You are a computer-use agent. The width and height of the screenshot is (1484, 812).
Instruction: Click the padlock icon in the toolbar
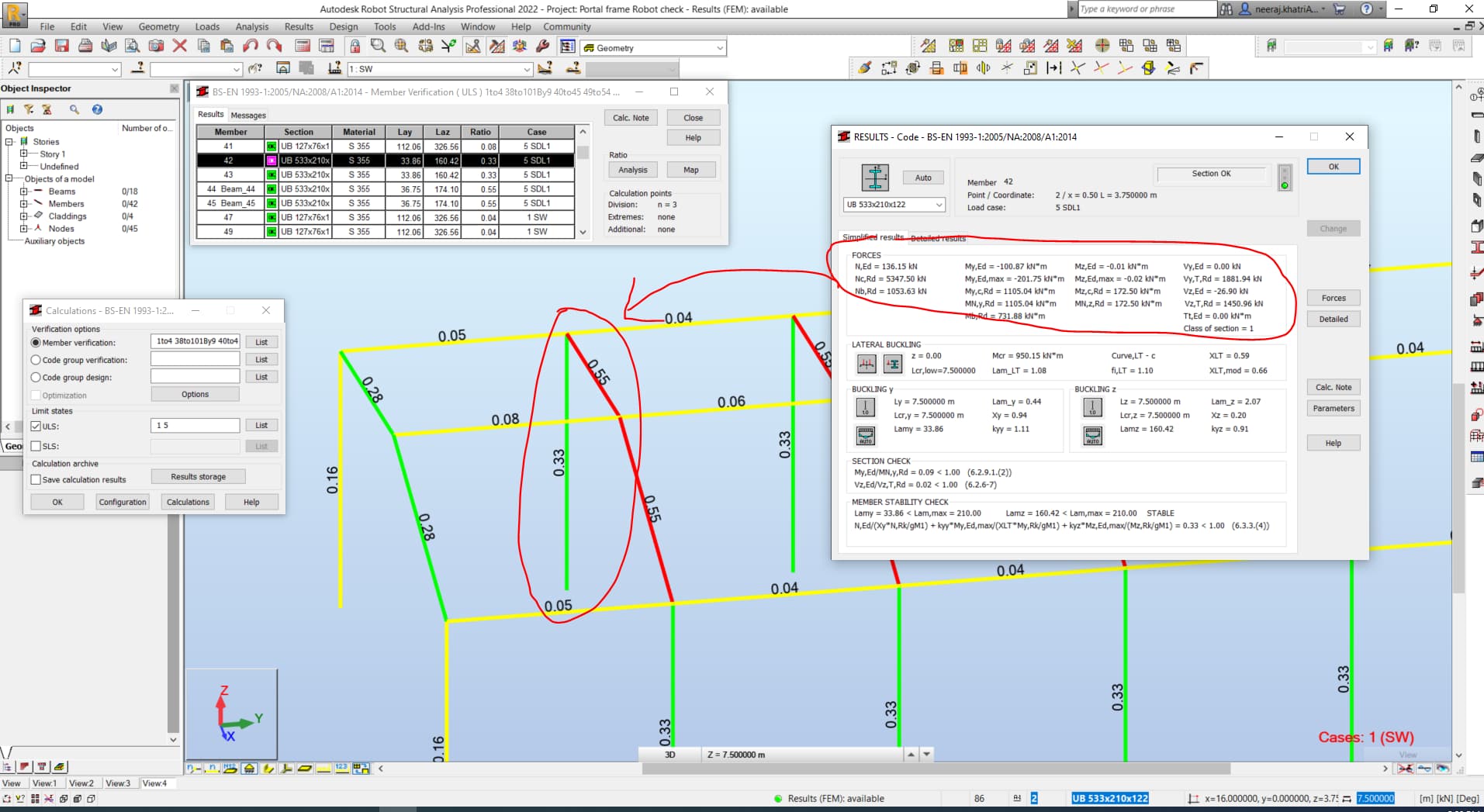pos(355,46)
